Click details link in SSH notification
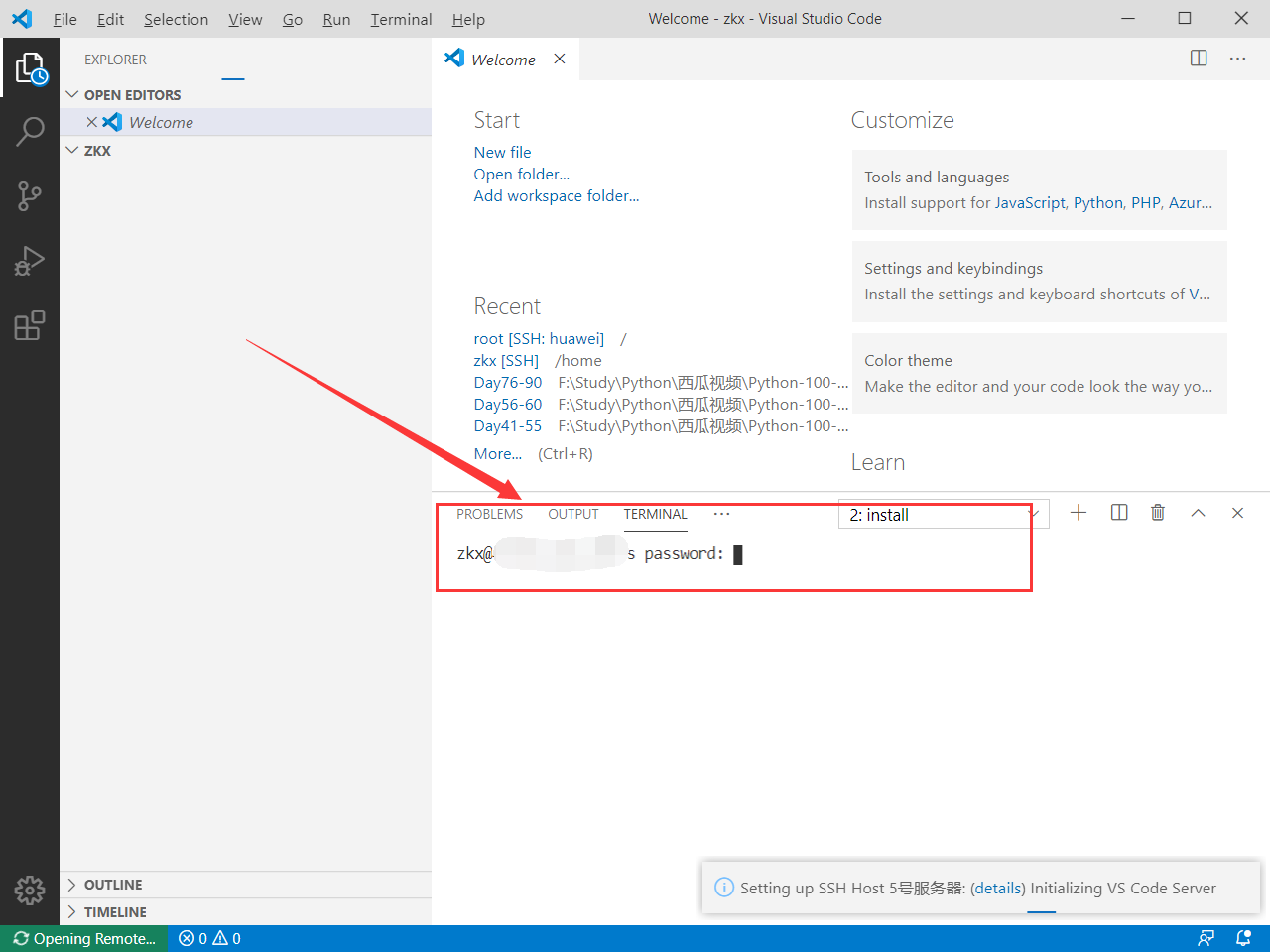Image resolution: width=1270 pixels, height=952 pixels. [x=998, y=888]
